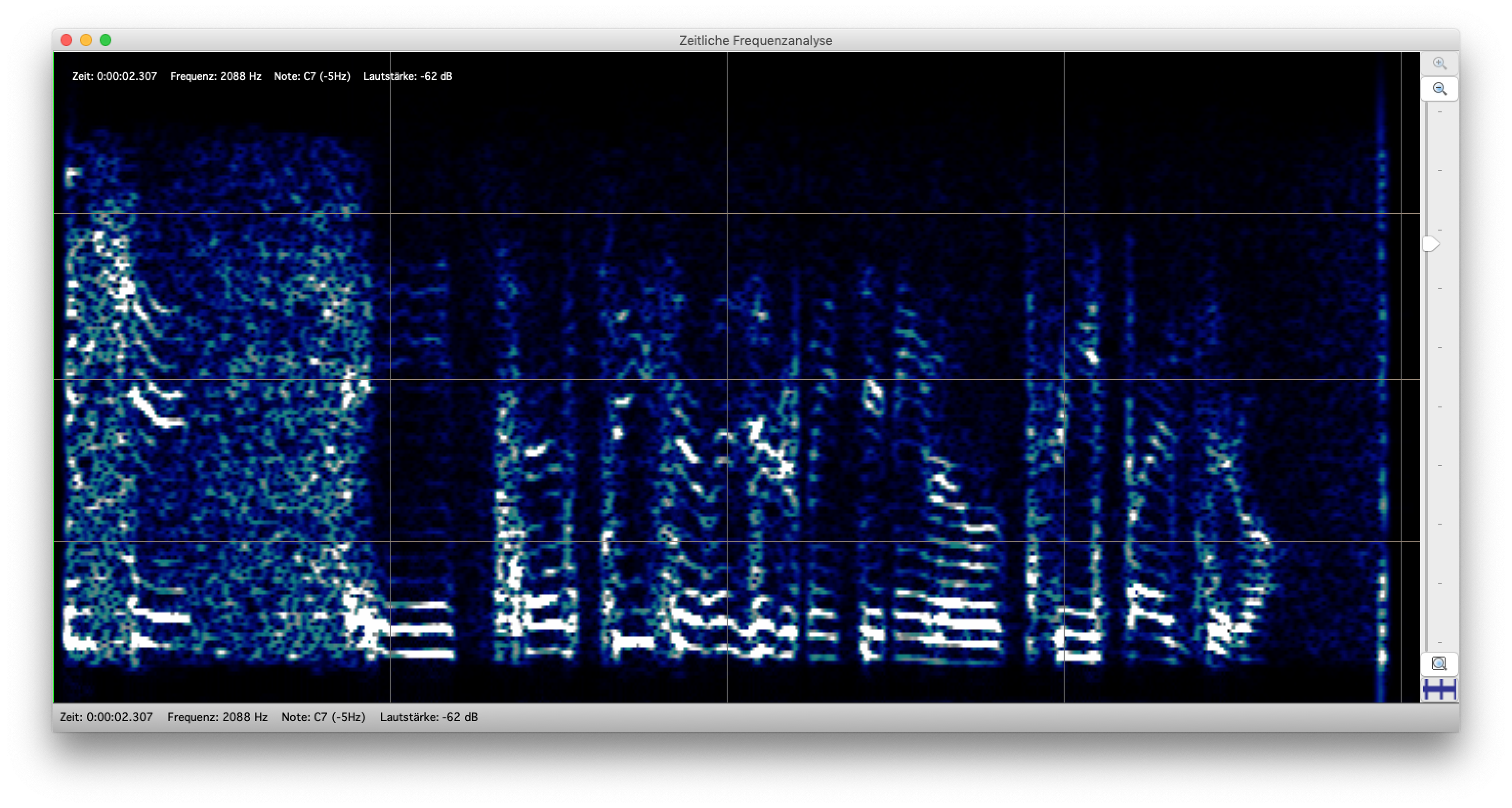
Task: Click the overlay Note: C7 (-5Hz) text in spectrogram
Action: (x=312, y=76)
